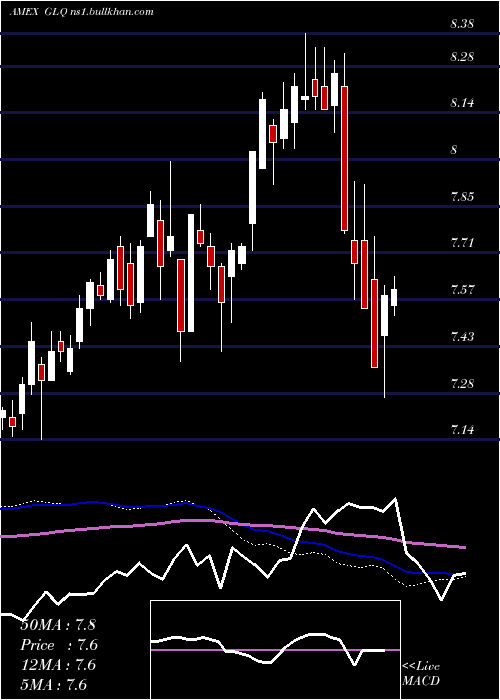
Task: Select the 7.71 price axis label
Action: [x=462, y=243]
